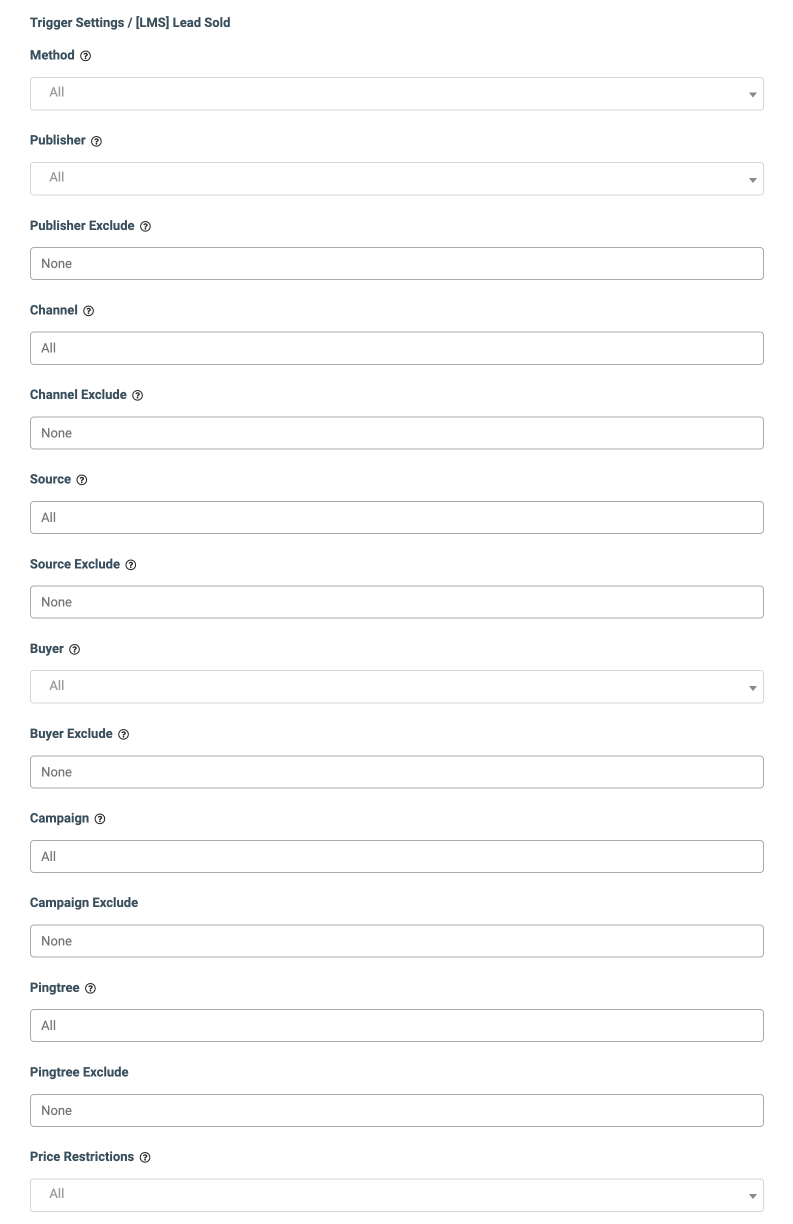Open the Method dropdown
The height and width of the screenshot is (1224, 793).
[x=397, y=93]
